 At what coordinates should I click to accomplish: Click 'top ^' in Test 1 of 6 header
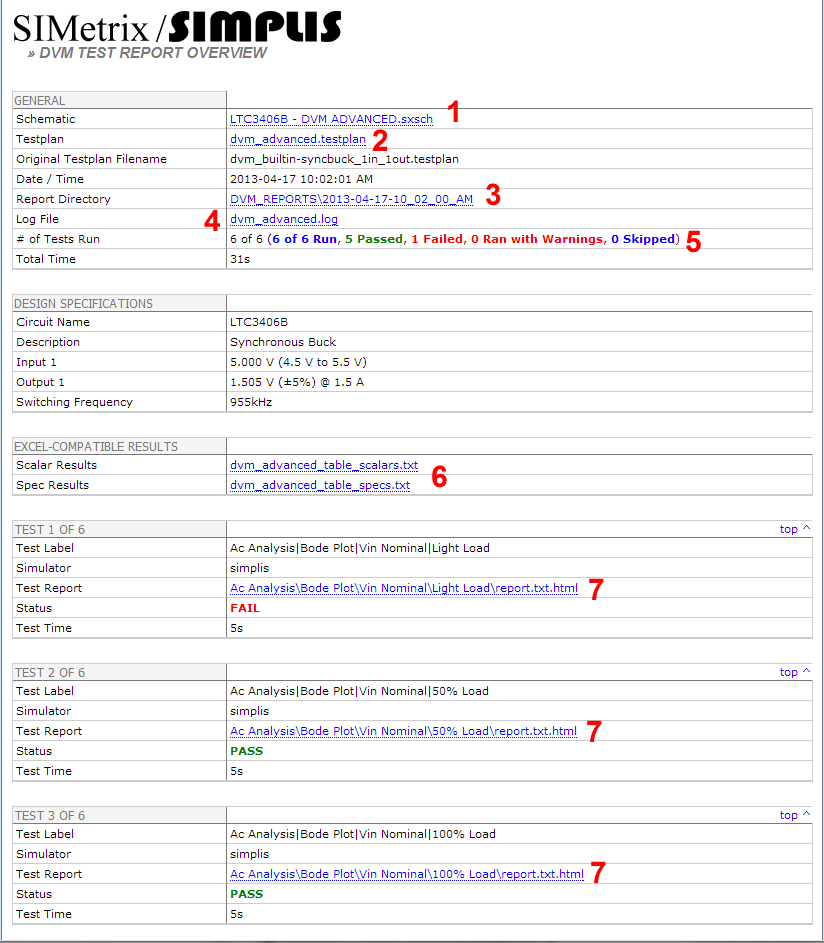(795, 529)
